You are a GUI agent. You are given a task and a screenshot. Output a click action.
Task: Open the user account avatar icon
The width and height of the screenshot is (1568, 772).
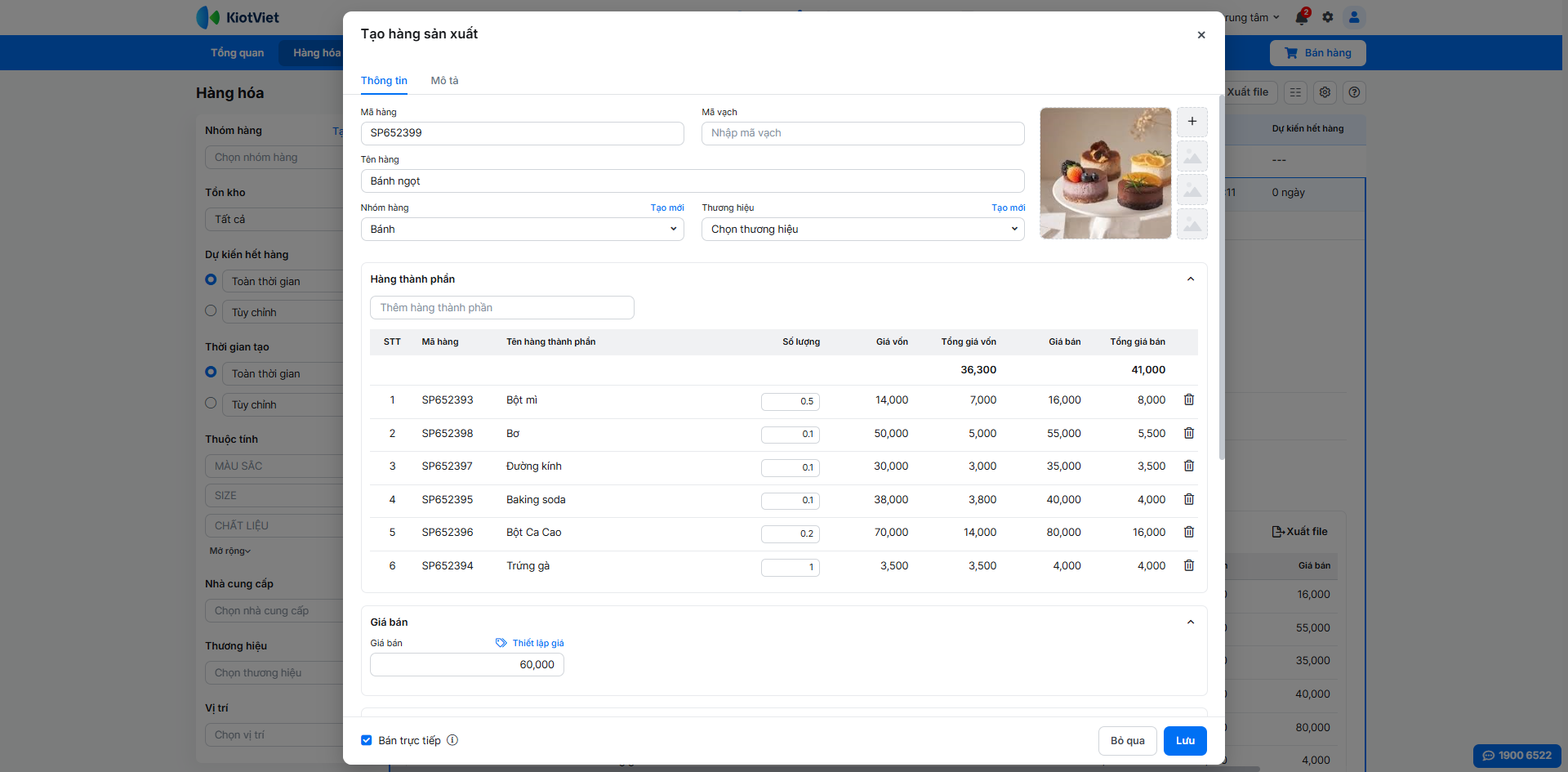(x=1354, y=17)
